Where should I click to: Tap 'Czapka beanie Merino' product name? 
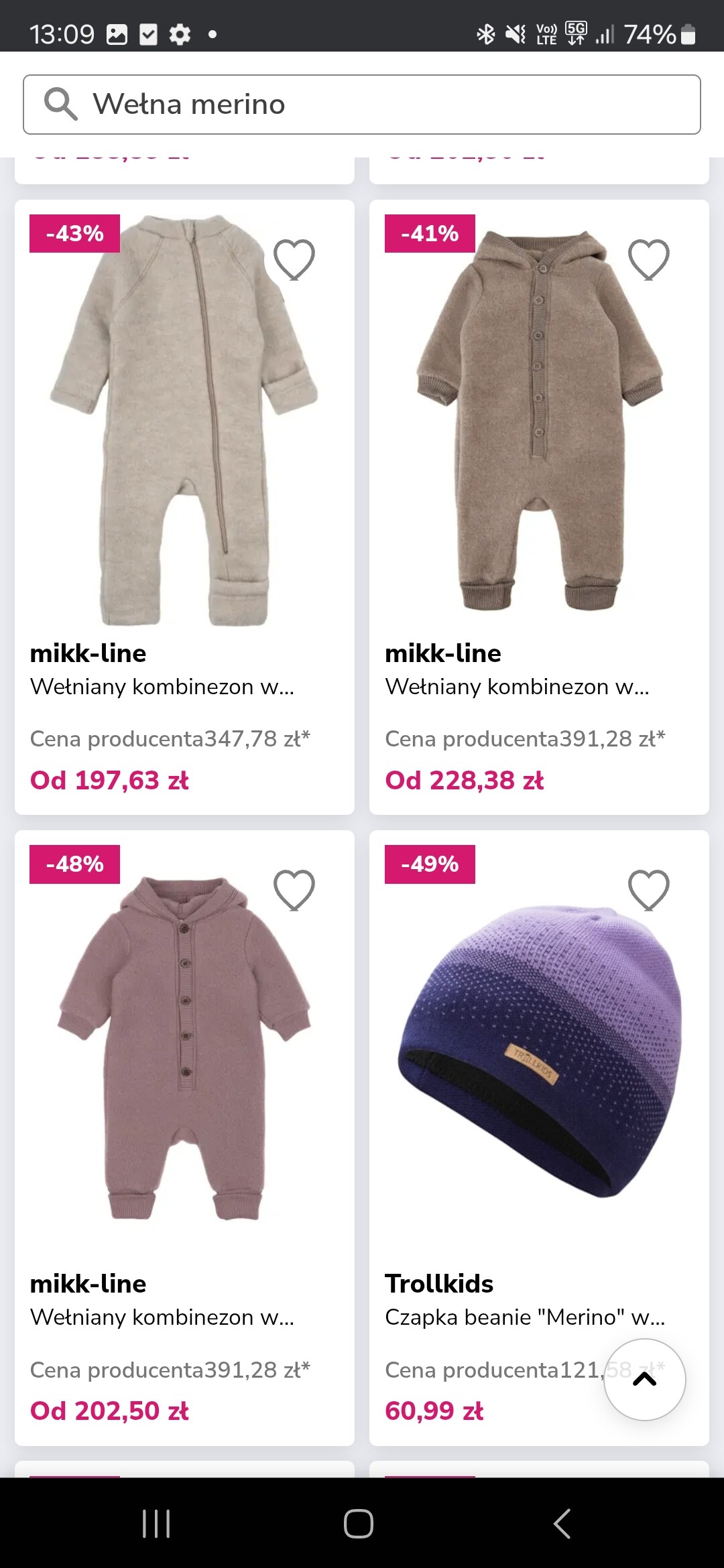(524, 1317)
